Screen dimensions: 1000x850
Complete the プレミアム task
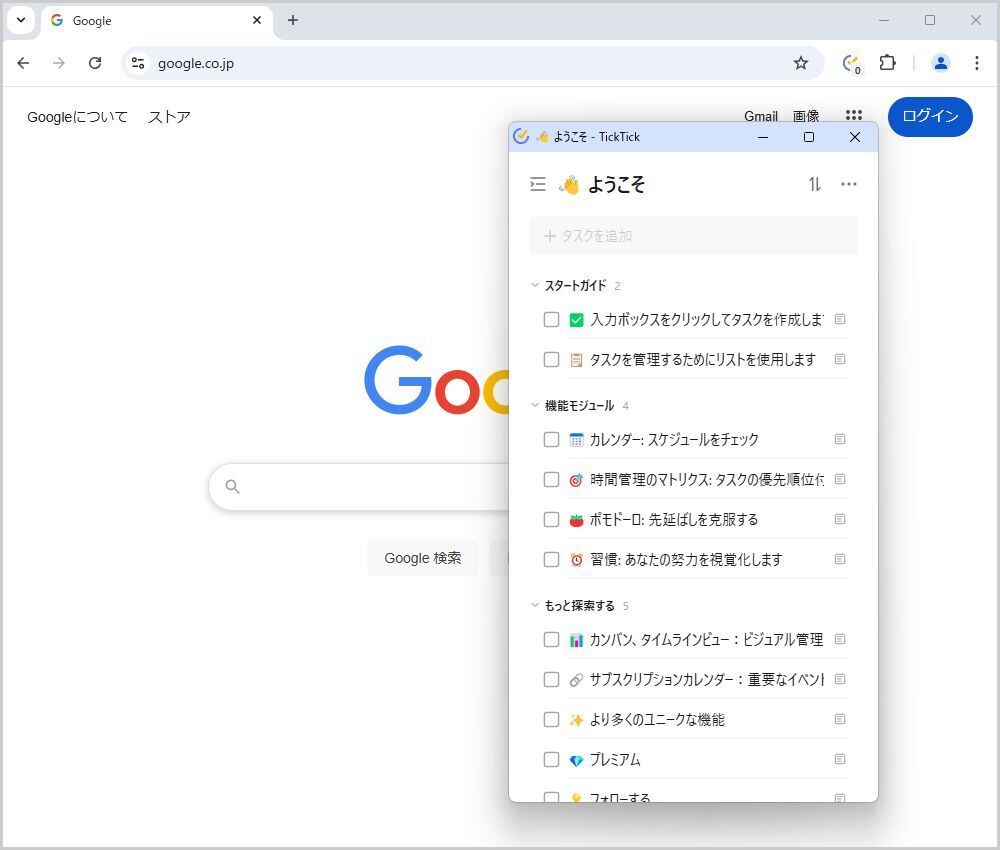pyautogui.click(x=552, y=759)
